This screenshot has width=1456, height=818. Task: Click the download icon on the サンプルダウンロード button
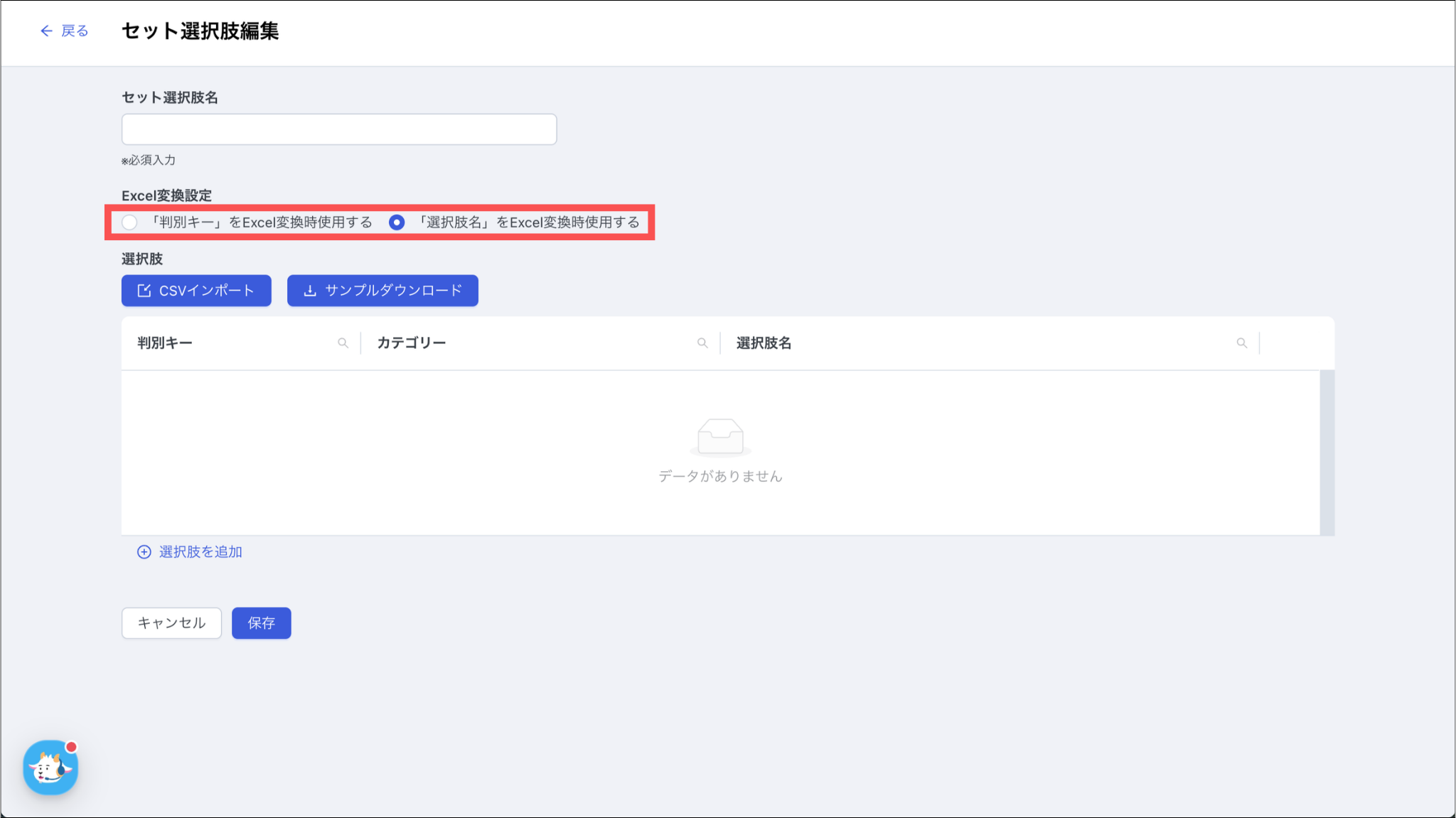310,291
